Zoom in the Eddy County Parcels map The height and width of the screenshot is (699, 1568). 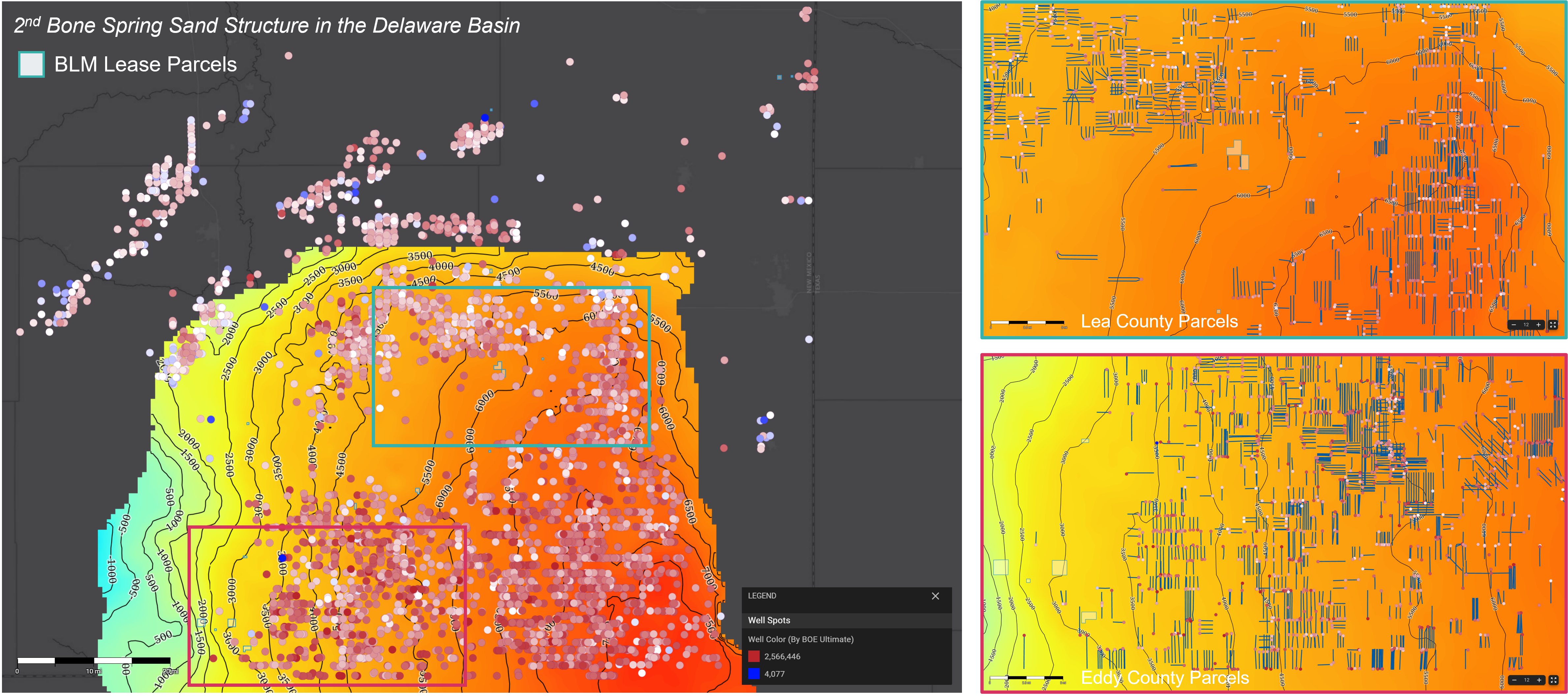click(x=1539, y=680)
